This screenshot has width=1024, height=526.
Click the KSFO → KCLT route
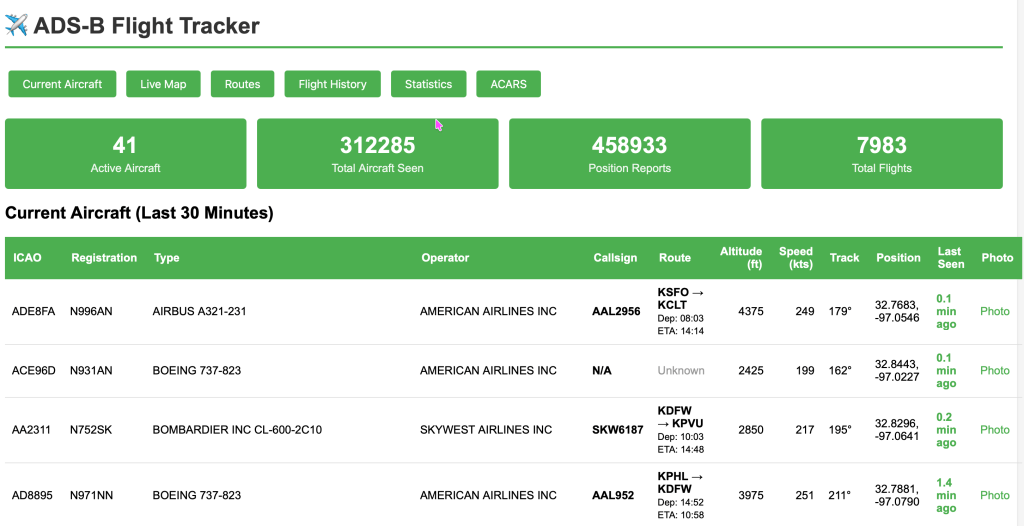(682, 299)
